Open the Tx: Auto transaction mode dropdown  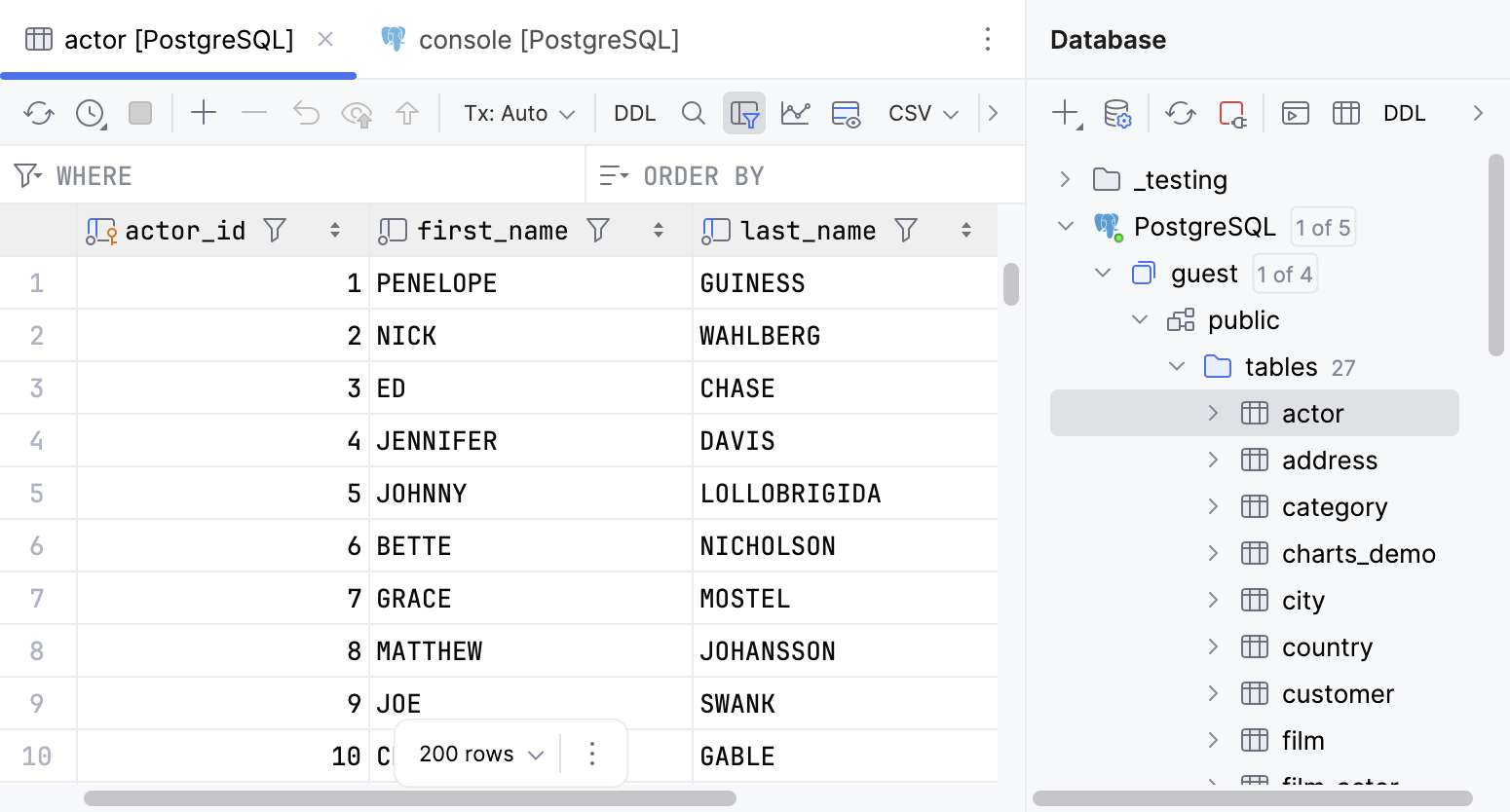point(518,113)
